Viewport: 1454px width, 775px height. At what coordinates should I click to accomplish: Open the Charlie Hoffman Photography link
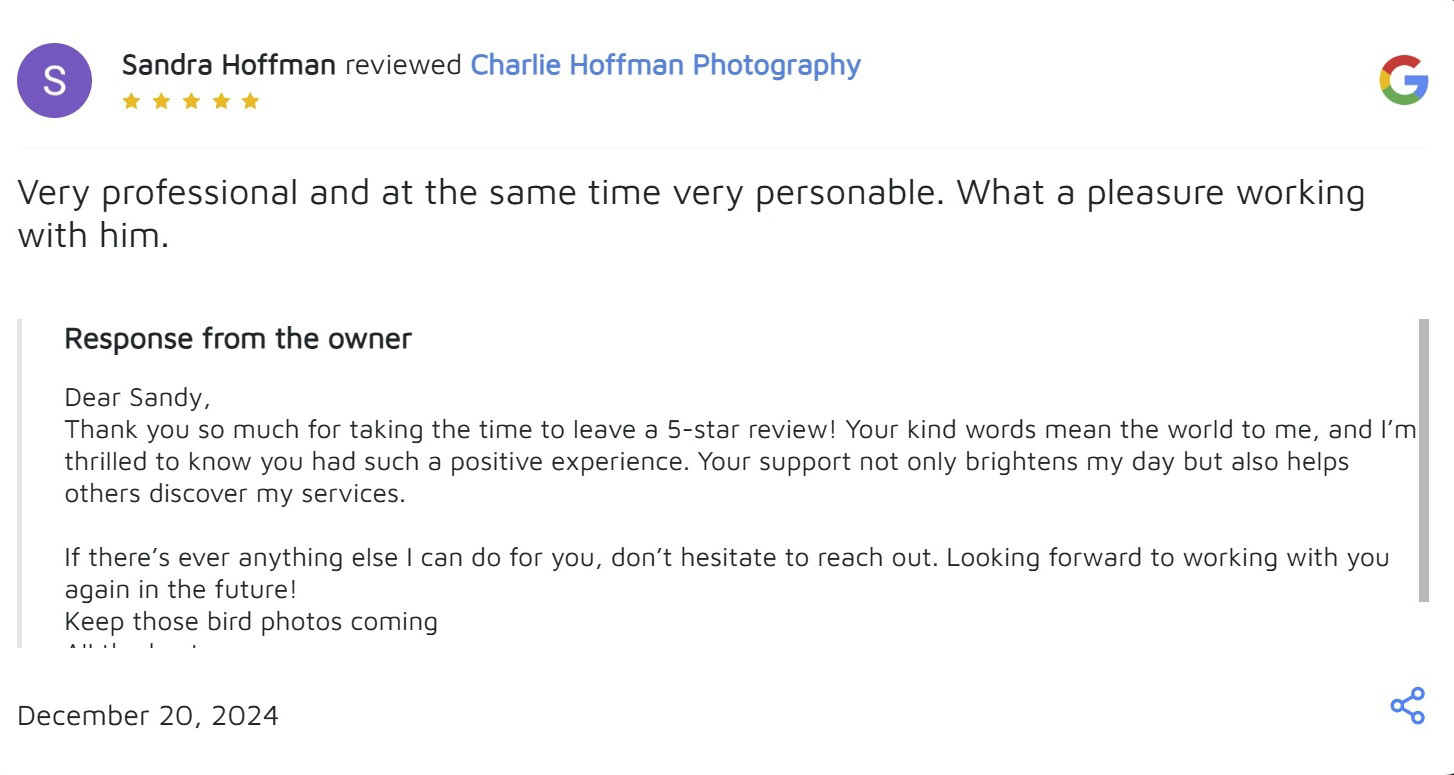pos(665,65)
